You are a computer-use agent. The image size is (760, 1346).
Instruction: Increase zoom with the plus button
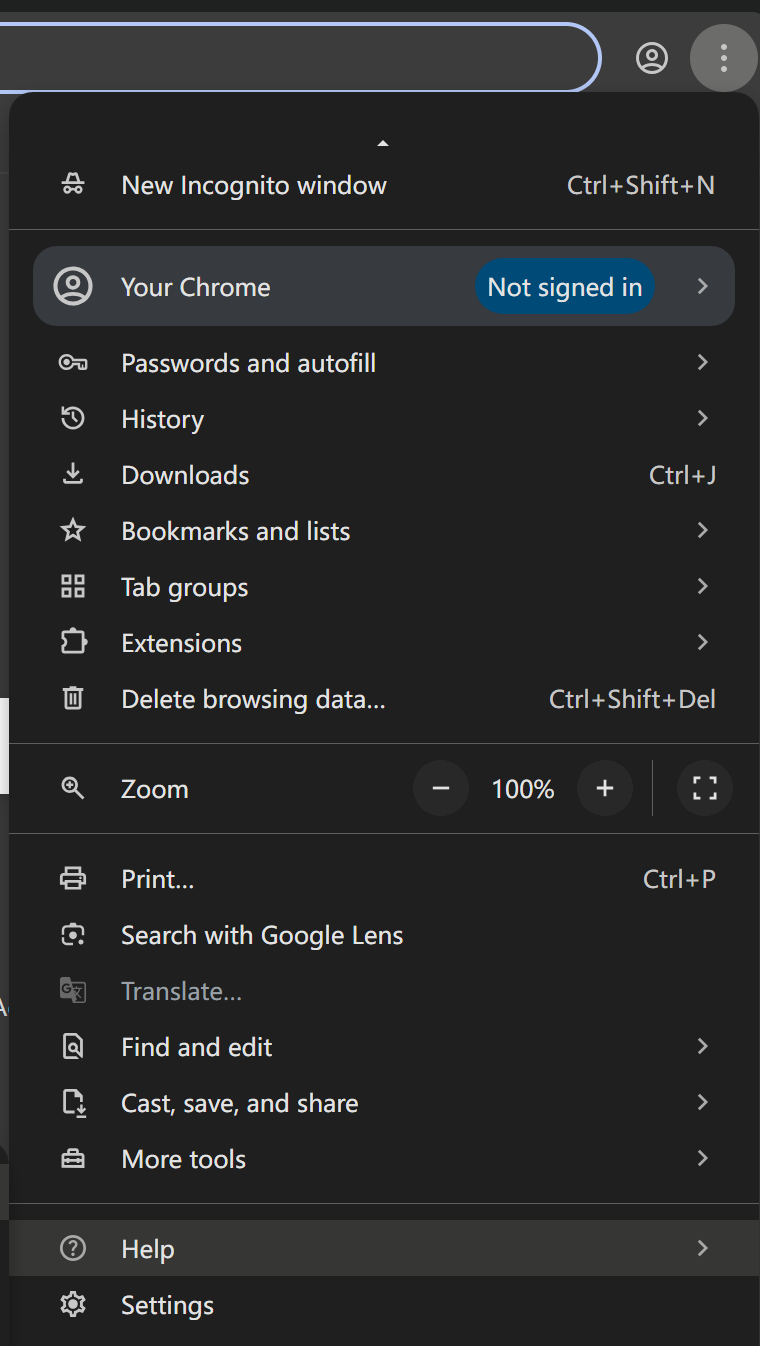tap(604, 789)
